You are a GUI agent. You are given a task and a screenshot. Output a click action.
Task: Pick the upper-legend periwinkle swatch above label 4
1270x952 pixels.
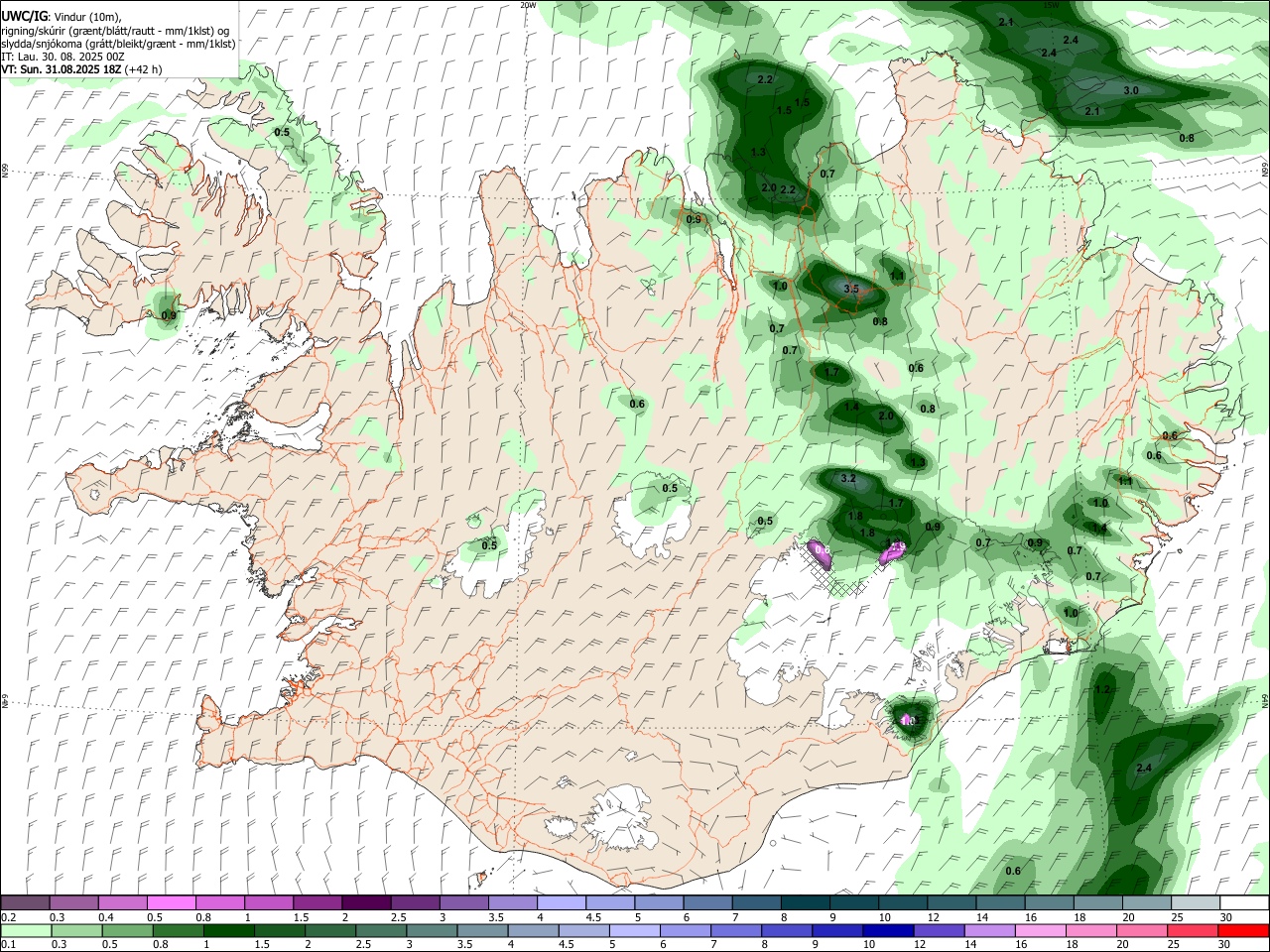coord(562,902)
